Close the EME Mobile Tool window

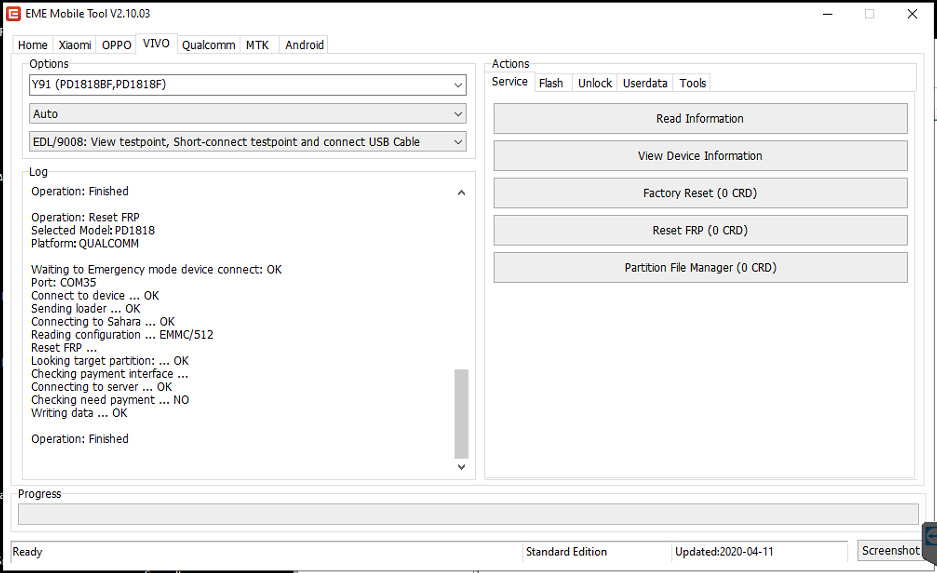(912, 14)
